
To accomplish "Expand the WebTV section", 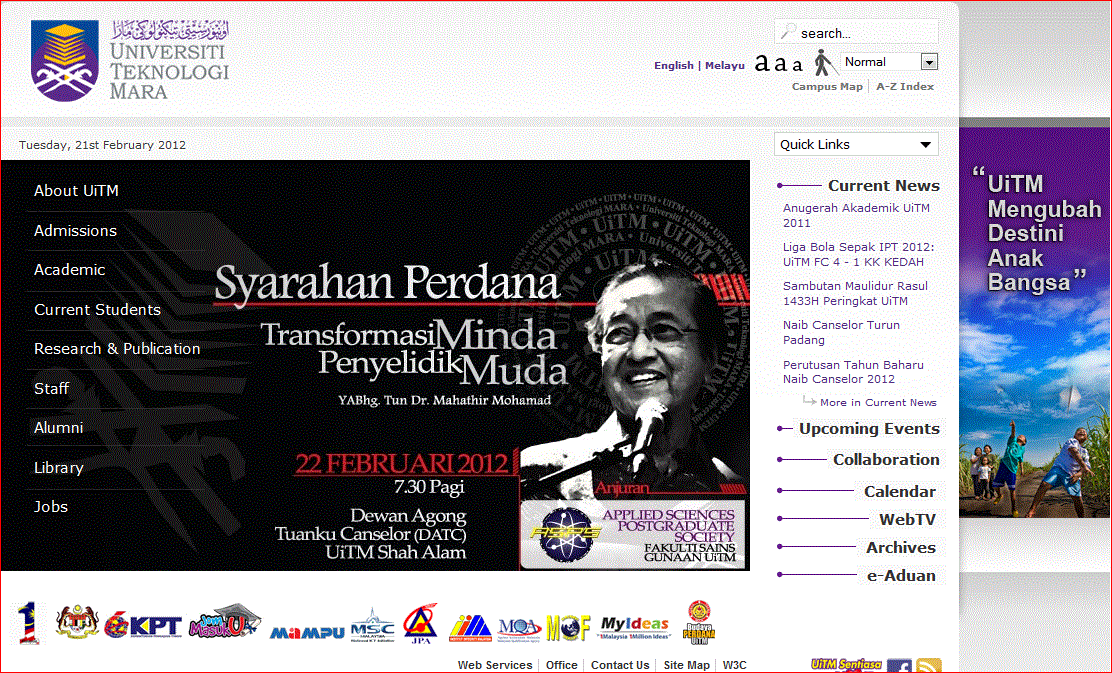I will (907, 519).
